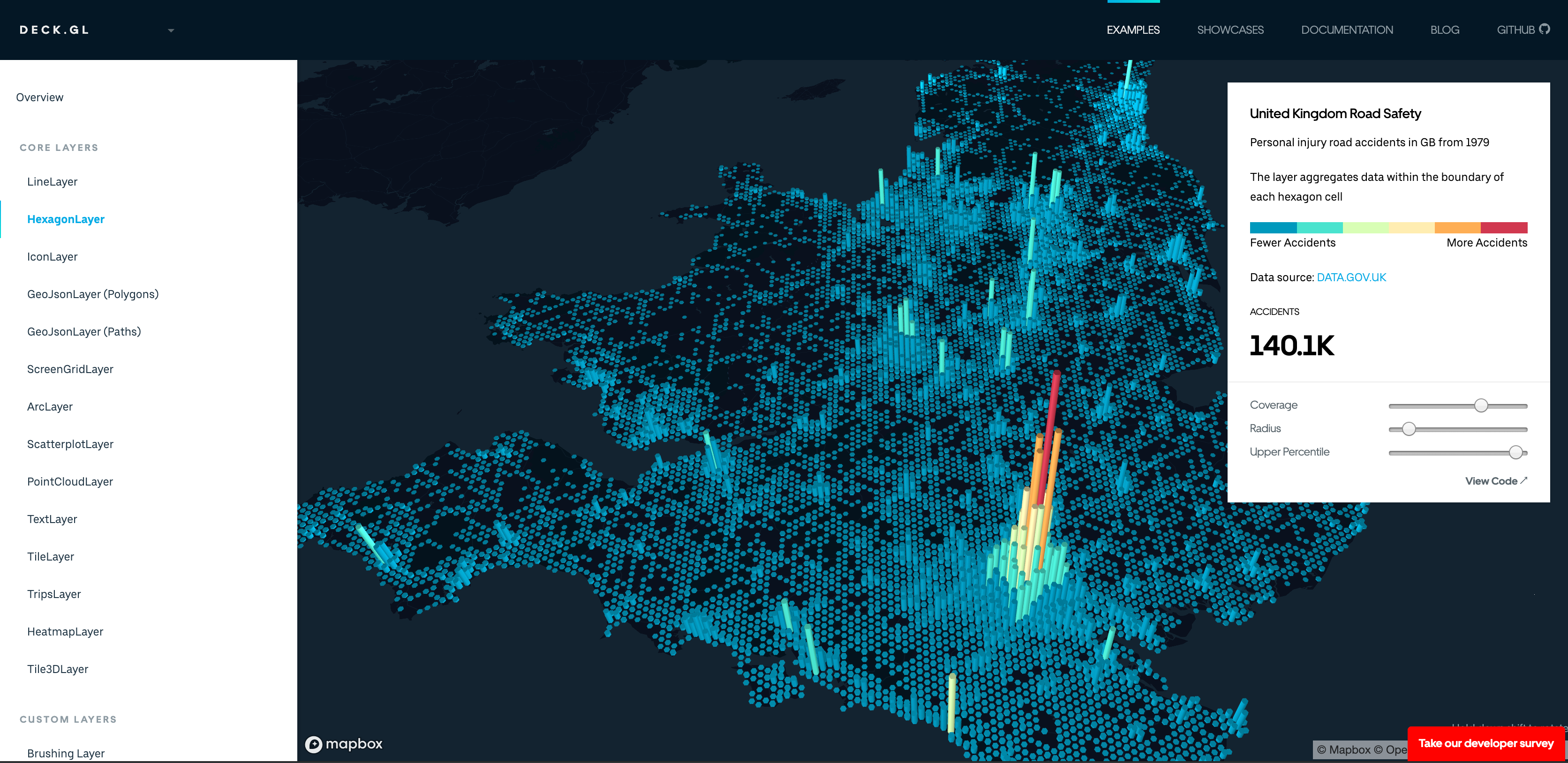Open the LineLayer example
Viewport: 1568px width, 763px height.
[53, 182]
